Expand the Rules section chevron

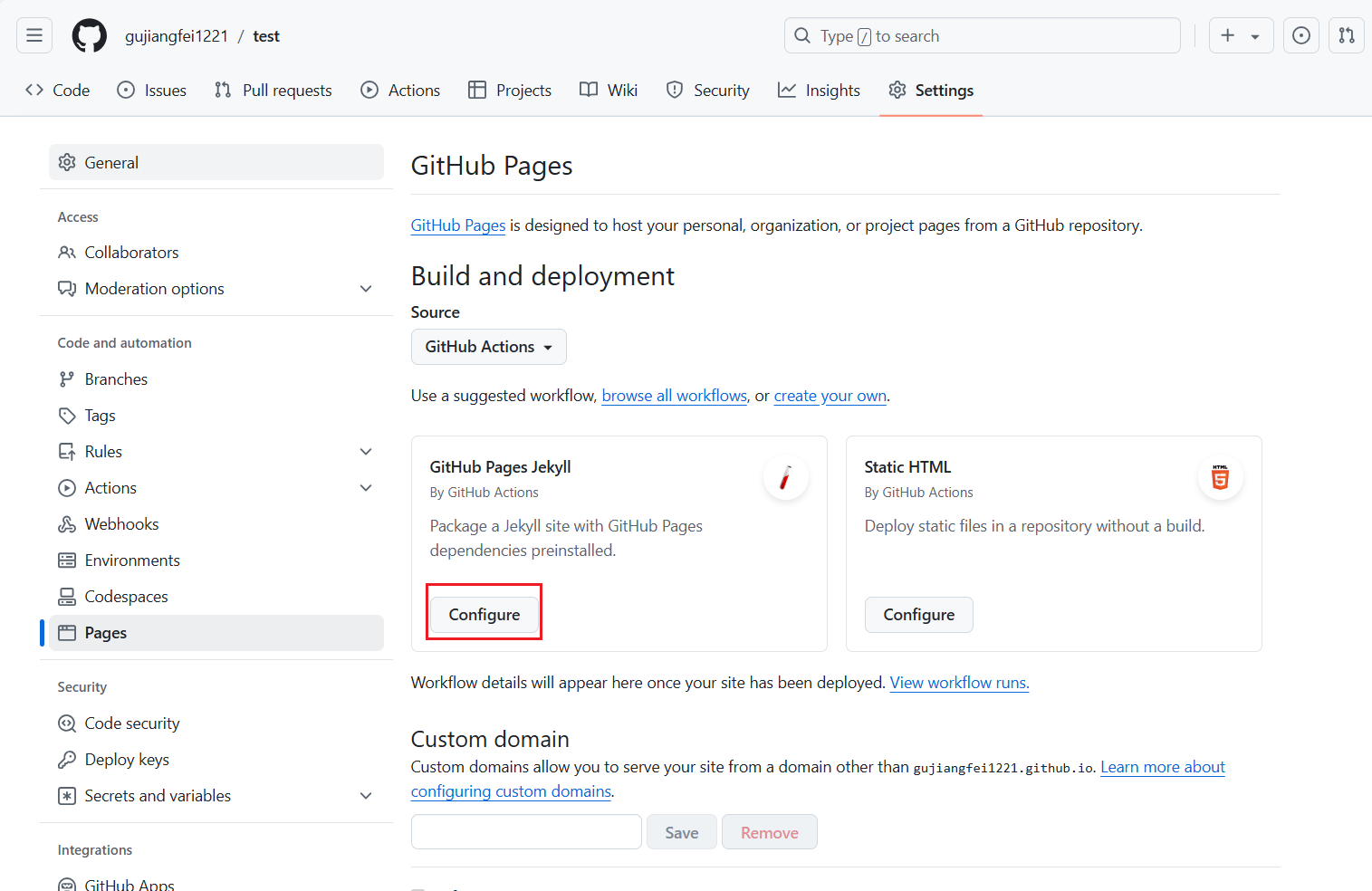(x=366, y=452)
